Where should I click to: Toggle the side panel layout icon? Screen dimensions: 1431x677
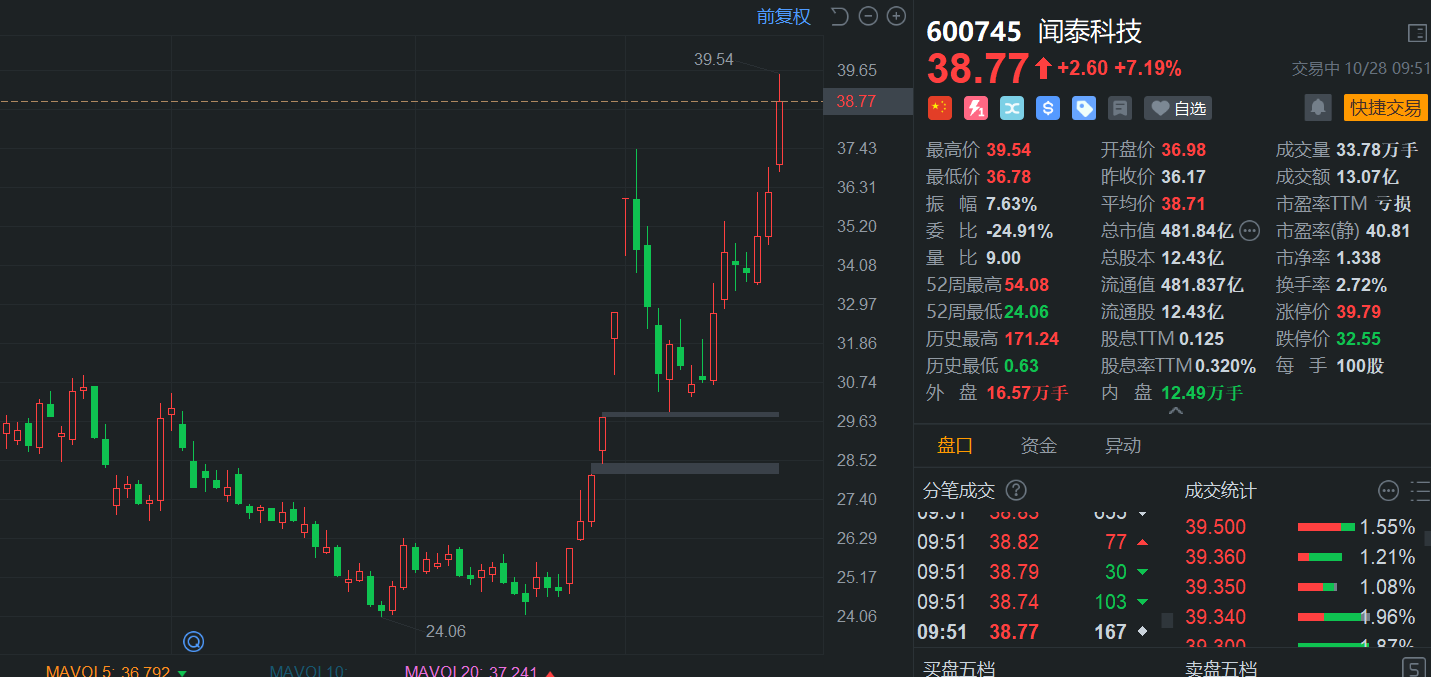[x=1416, y=33]
